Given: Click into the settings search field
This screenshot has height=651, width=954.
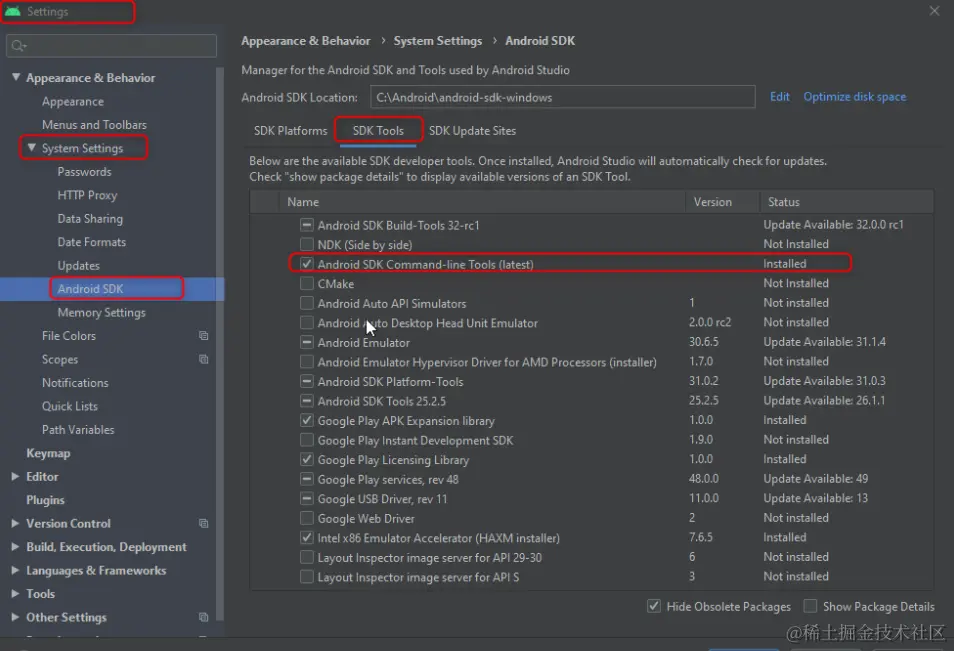Looking at the screenshot, I should pyautogui.click(x=111, y=46).
